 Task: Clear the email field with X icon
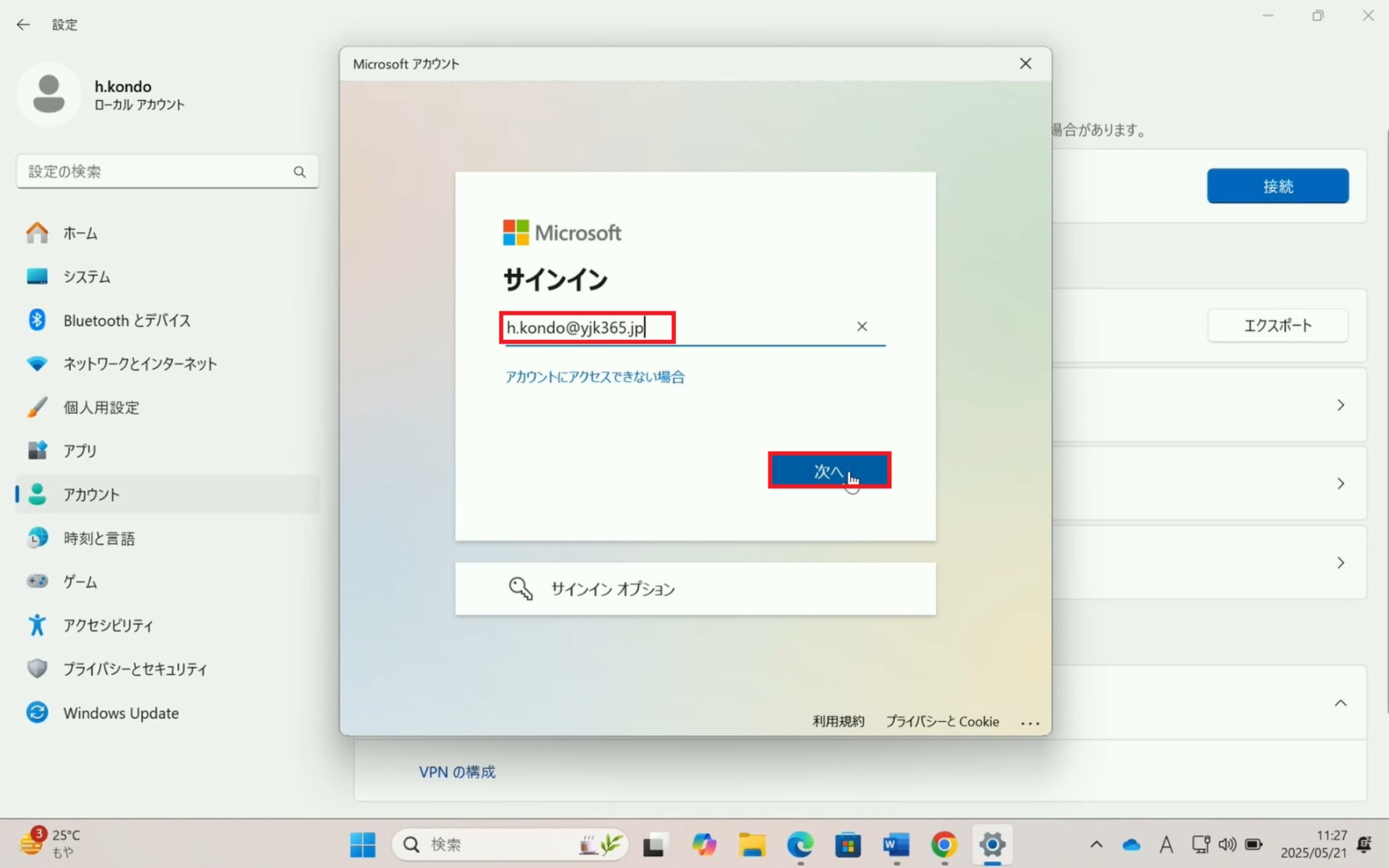coord(862,326)
